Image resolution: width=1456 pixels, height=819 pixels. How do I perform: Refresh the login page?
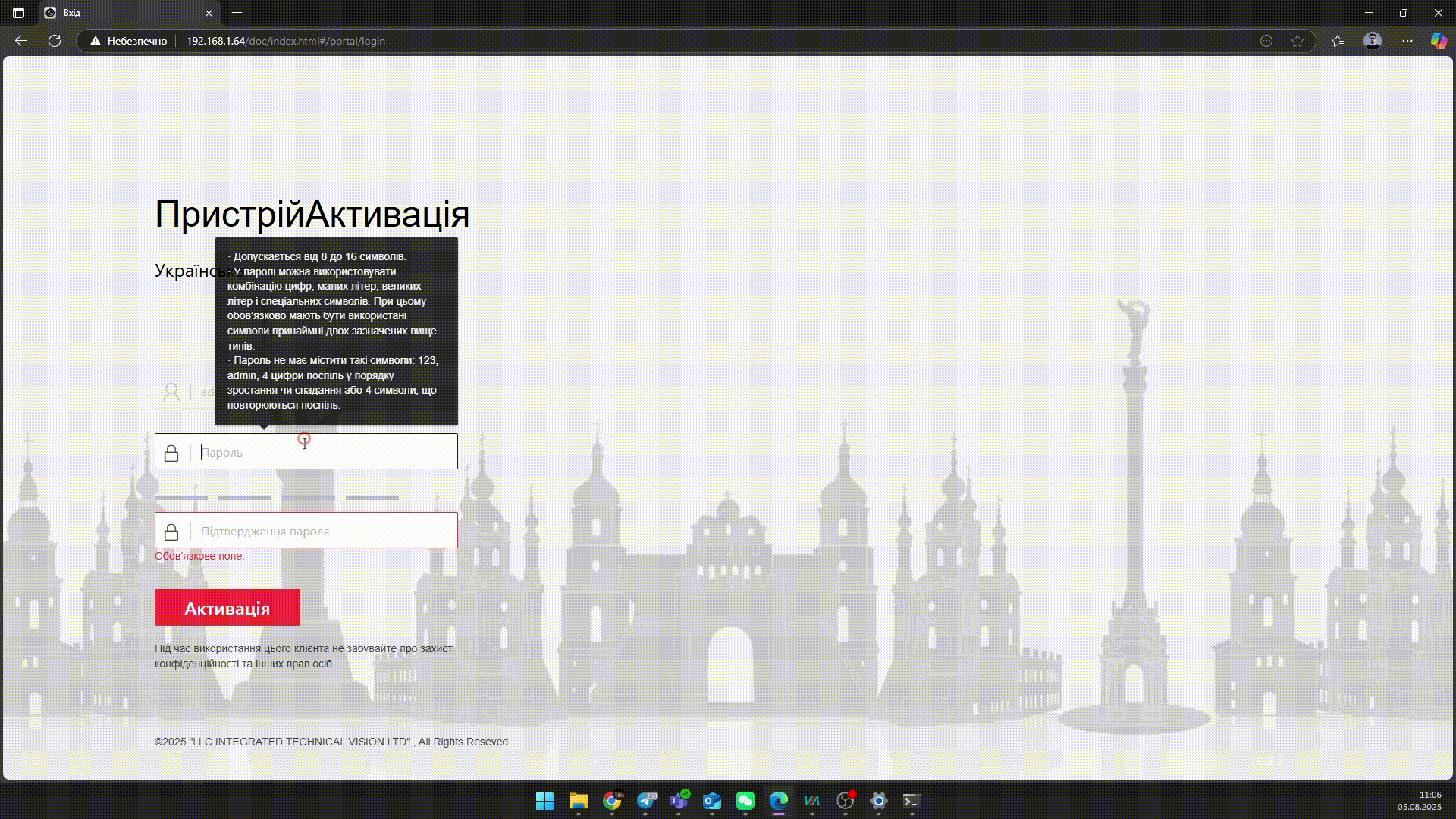pos(55,41)
